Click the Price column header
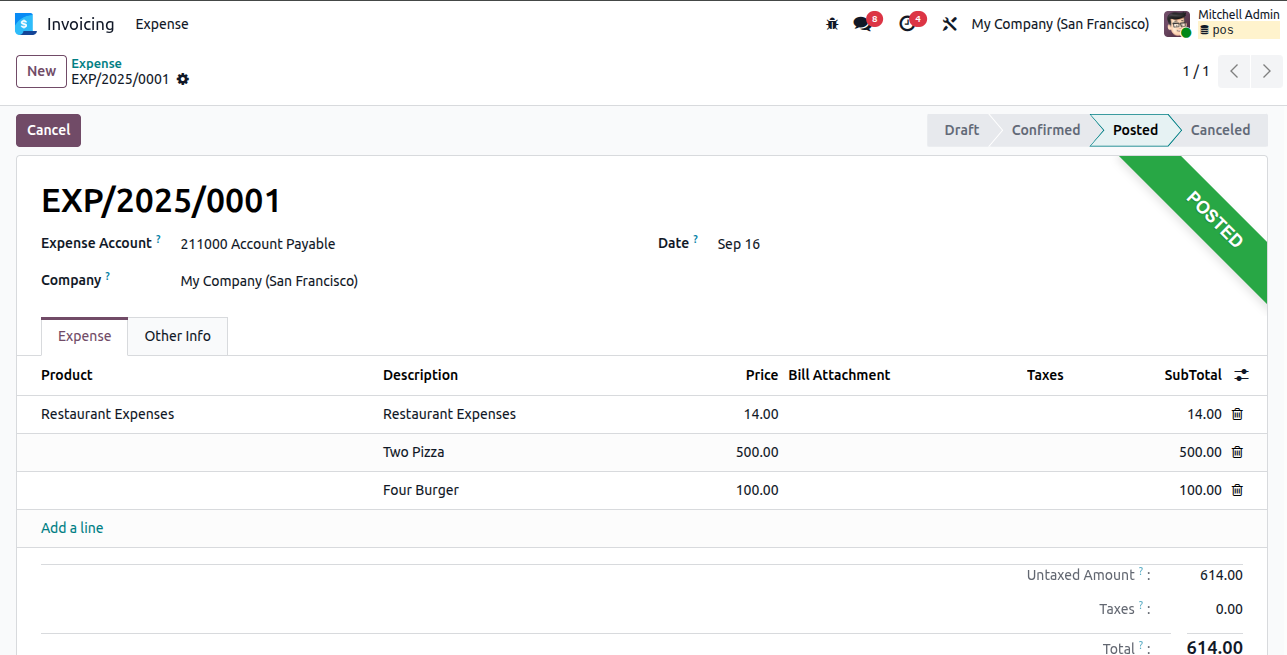Screen dimensions: 1287x655 pos(761,375)
